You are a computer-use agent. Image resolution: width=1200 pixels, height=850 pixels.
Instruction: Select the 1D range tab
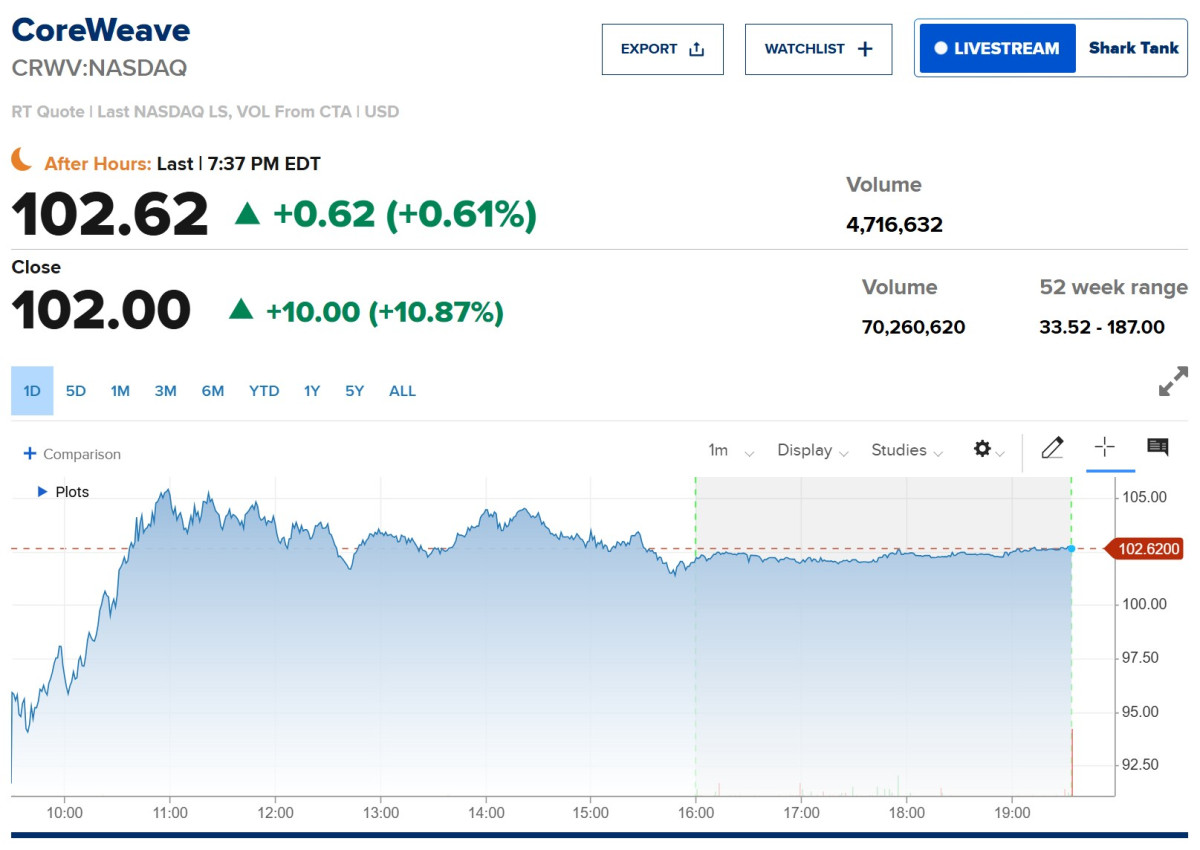tap(32, 391)
